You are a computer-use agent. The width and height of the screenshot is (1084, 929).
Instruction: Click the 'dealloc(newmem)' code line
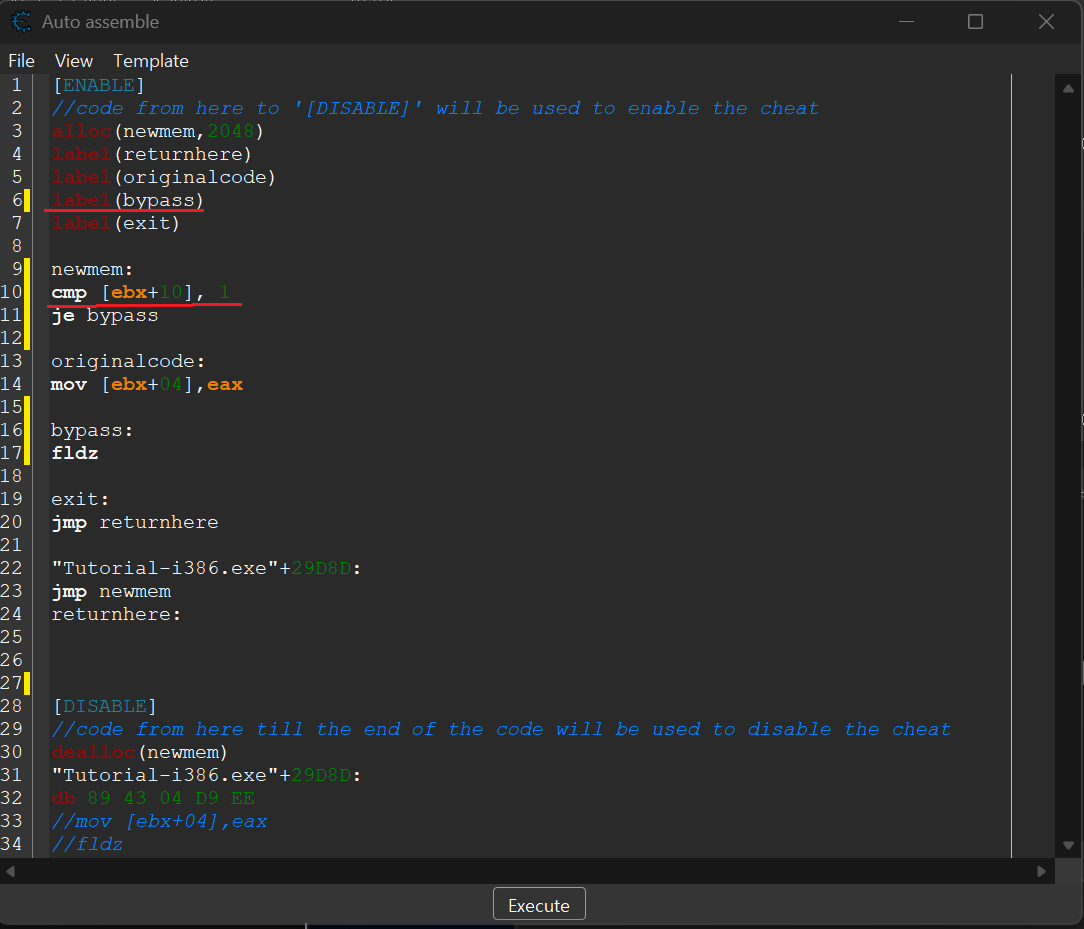click(x=140, y=752)
